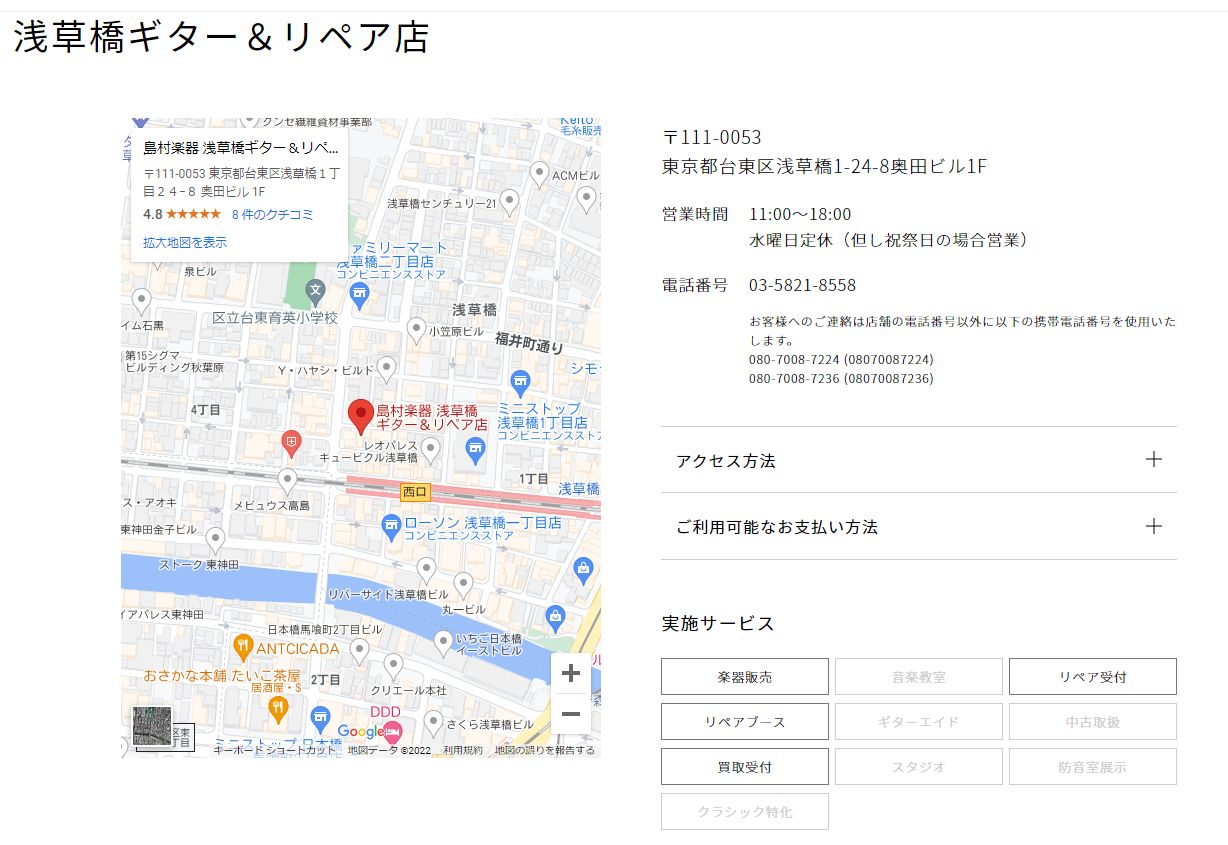This screenshot has height=845, width=1228.
Task: Click キーボード ショートカット button on map
Action: coord(275,750)
